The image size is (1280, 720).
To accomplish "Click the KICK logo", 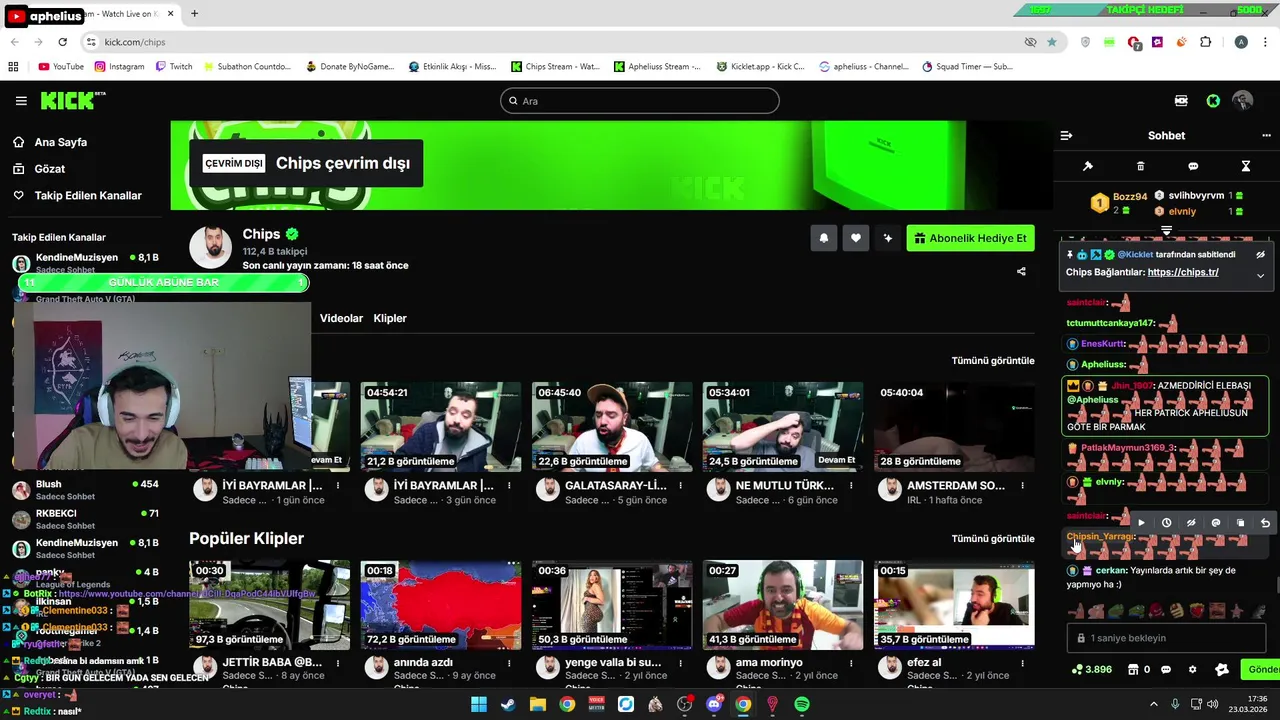I will (72, 100).
